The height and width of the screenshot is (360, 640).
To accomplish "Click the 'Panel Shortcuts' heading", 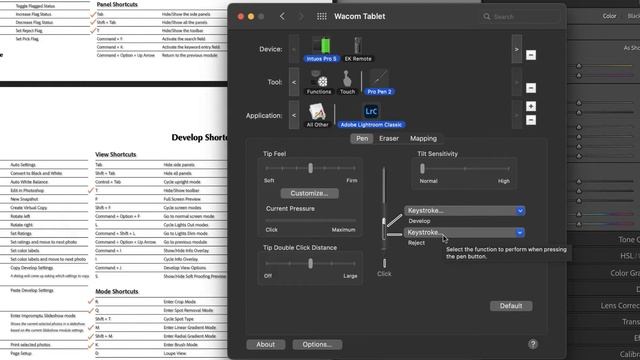I will (x=117, y=4).
